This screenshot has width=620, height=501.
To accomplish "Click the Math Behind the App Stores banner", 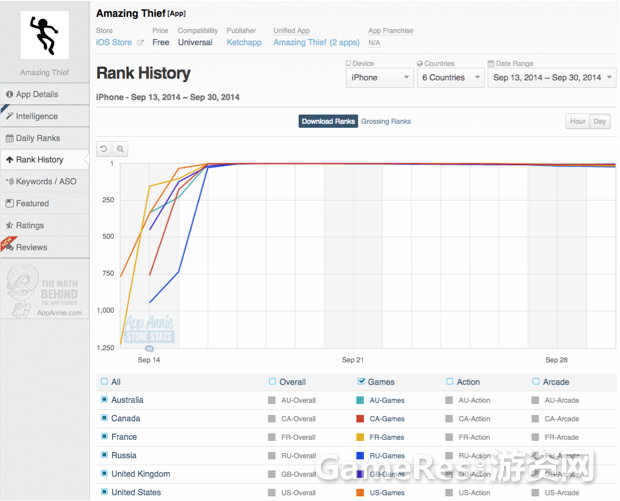I will (x=45, y=291).
